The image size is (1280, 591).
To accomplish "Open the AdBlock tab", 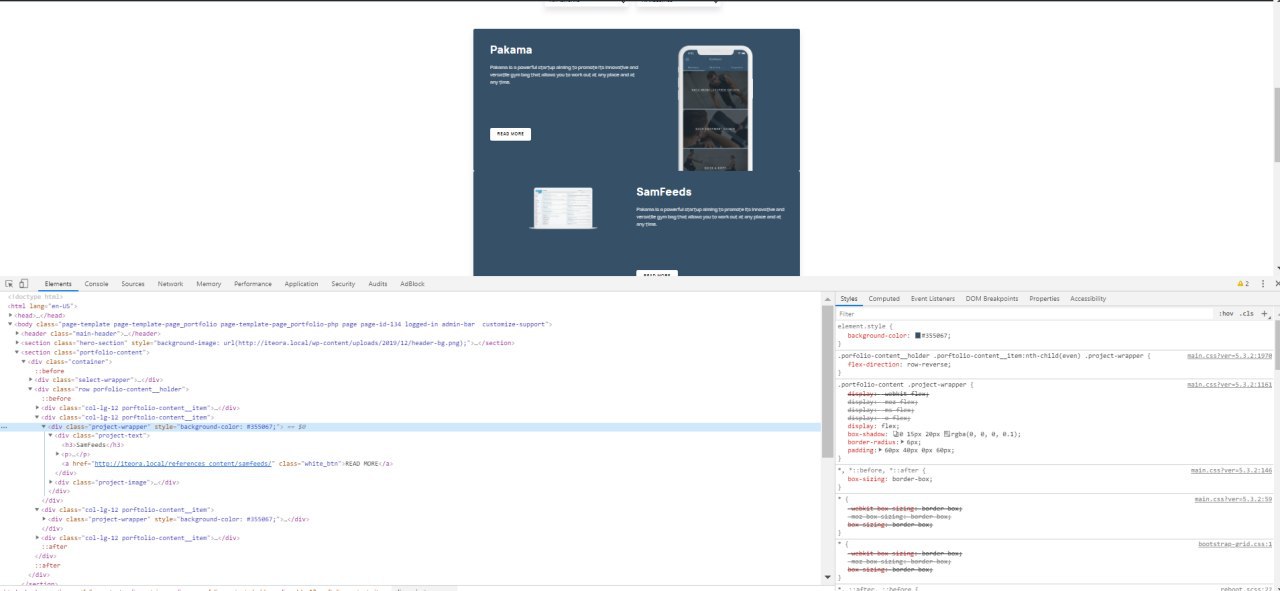I will click(x=412, y=284).
